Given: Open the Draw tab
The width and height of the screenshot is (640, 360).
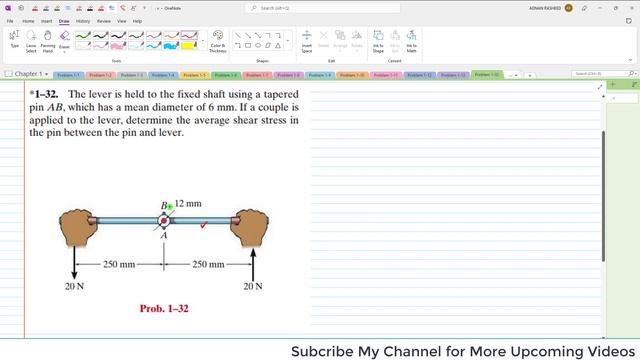Looking at the screenshot, I should [x=64, y=21].
